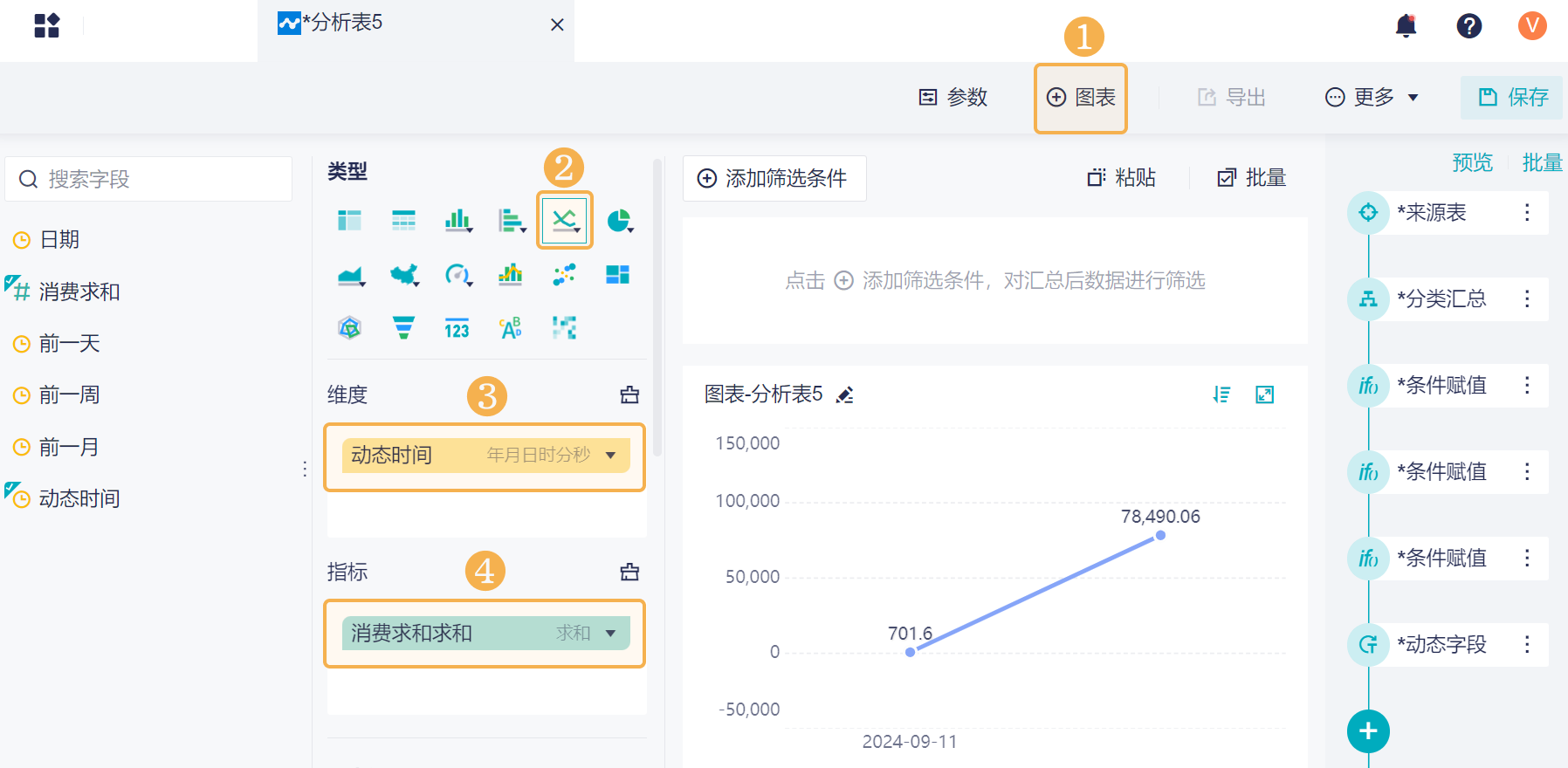Image resolution: width=1568 pixels, height=768 pixels.
Task: Add a new analysis step
Action: point(1368,731)
